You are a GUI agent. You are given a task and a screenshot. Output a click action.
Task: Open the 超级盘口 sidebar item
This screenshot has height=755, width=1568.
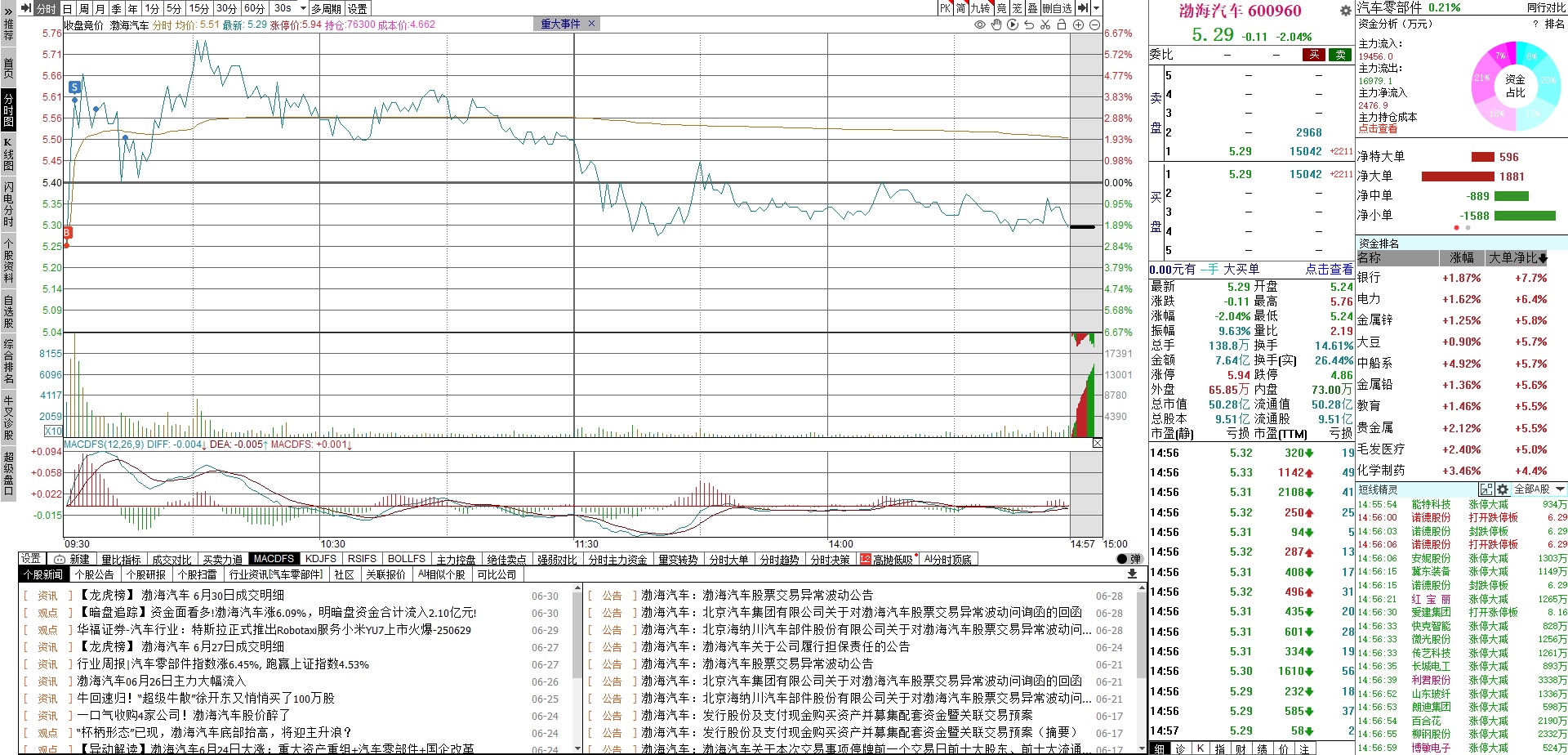(x=8, y=473)
